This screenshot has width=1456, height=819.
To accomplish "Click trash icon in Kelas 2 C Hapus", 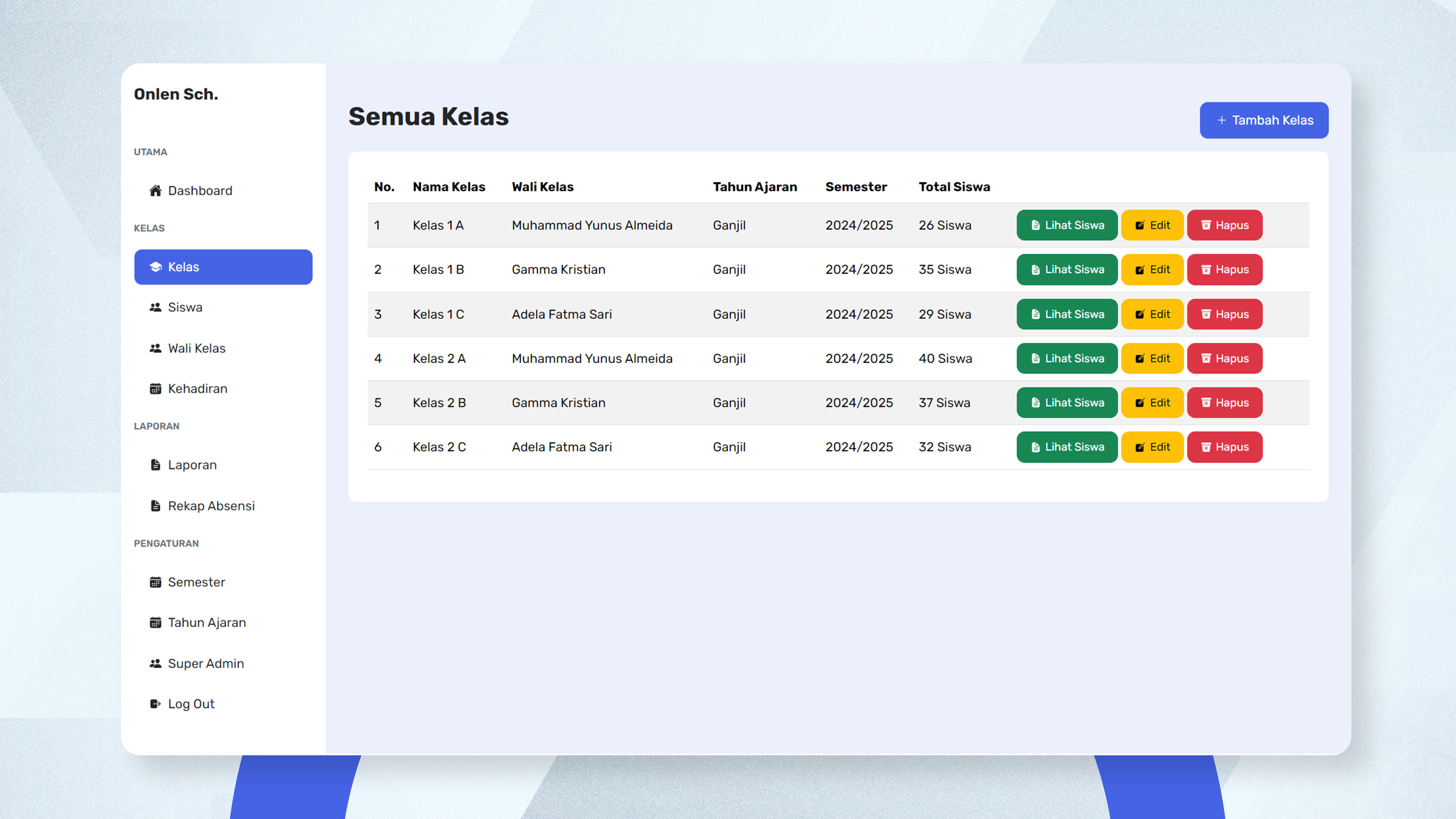I will pos(1206,447).
